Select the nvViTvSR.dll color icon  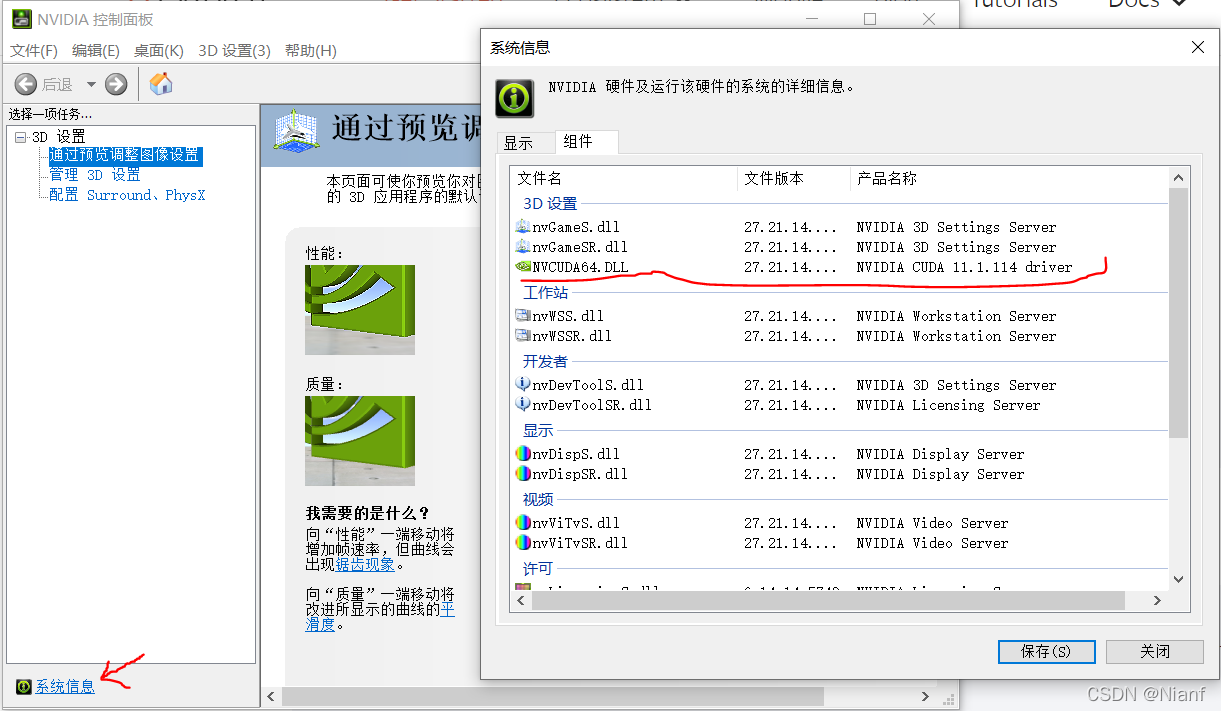[x=522, y=543]
